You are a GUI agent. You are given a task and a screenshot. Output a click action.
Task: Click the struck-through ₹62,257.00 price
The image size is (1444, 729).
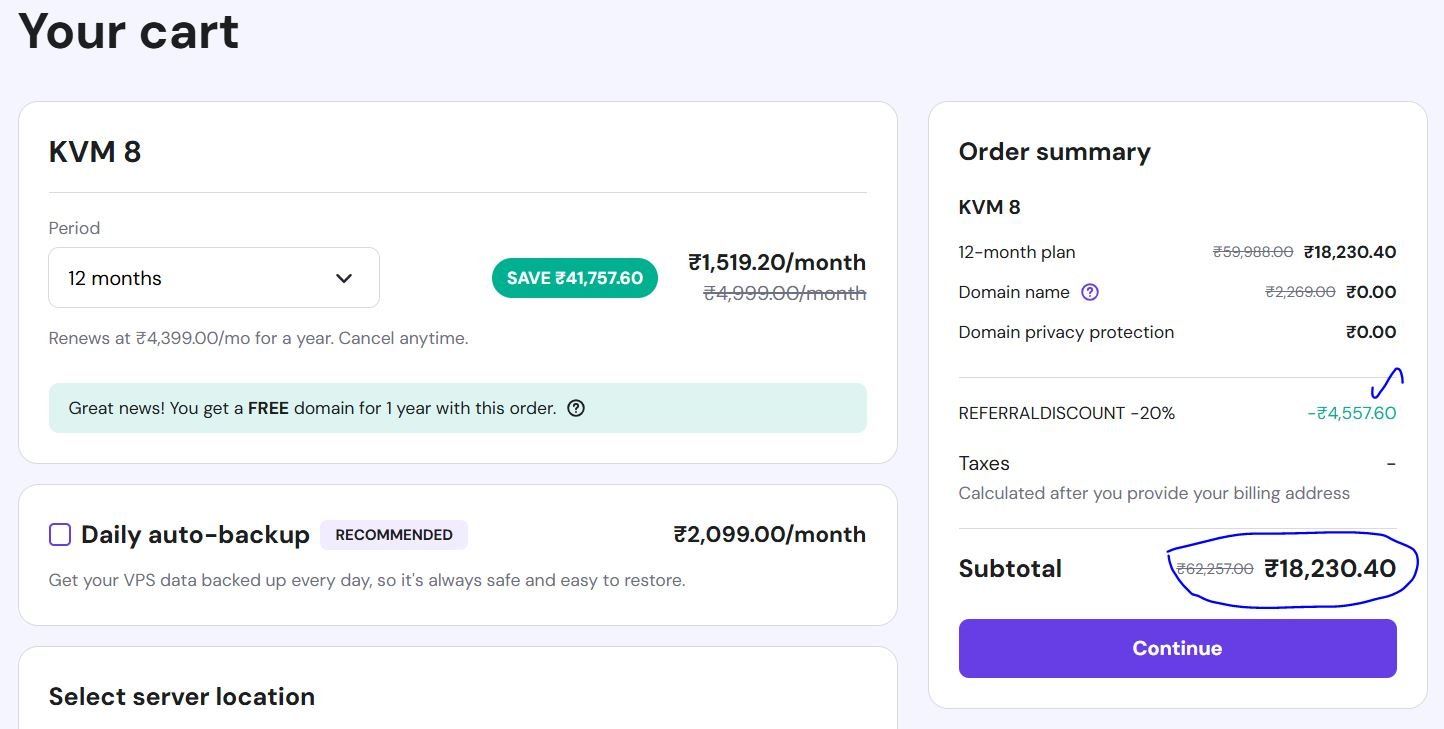point(1214,569)
